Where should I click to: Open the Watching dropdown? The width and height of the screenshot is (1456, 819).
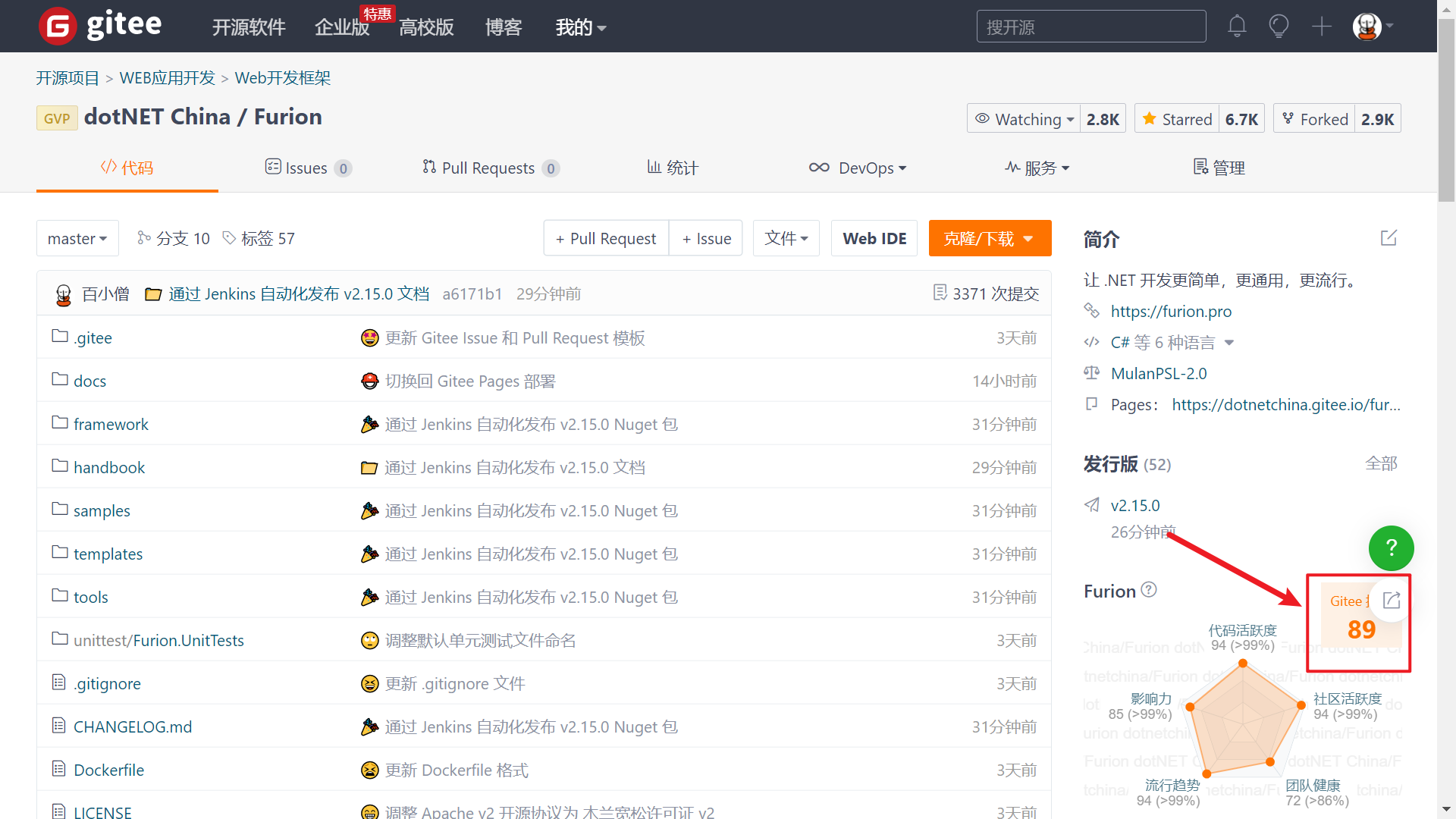point(1024,119)
